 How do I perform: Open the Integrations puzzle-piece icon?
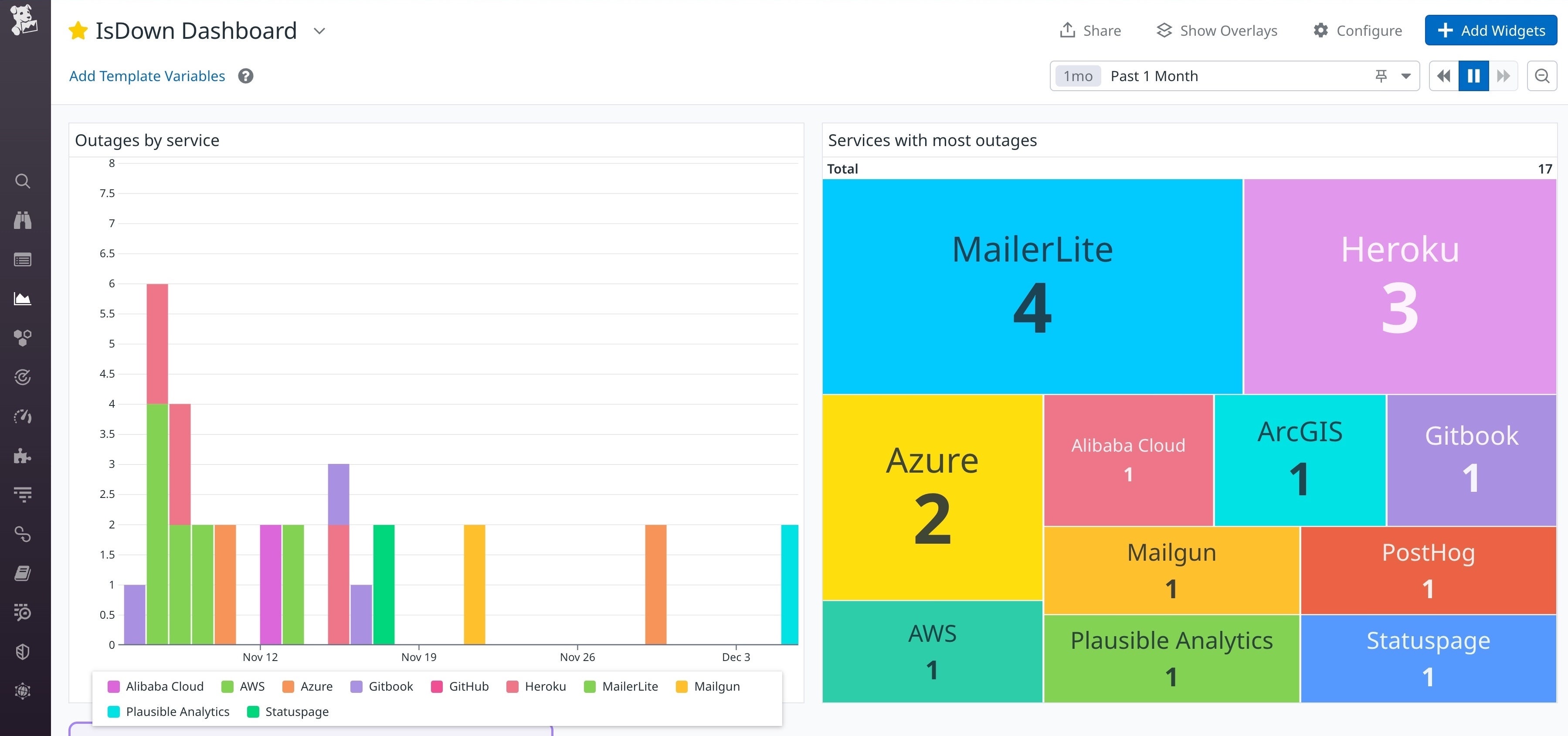(x=23, y=457)
